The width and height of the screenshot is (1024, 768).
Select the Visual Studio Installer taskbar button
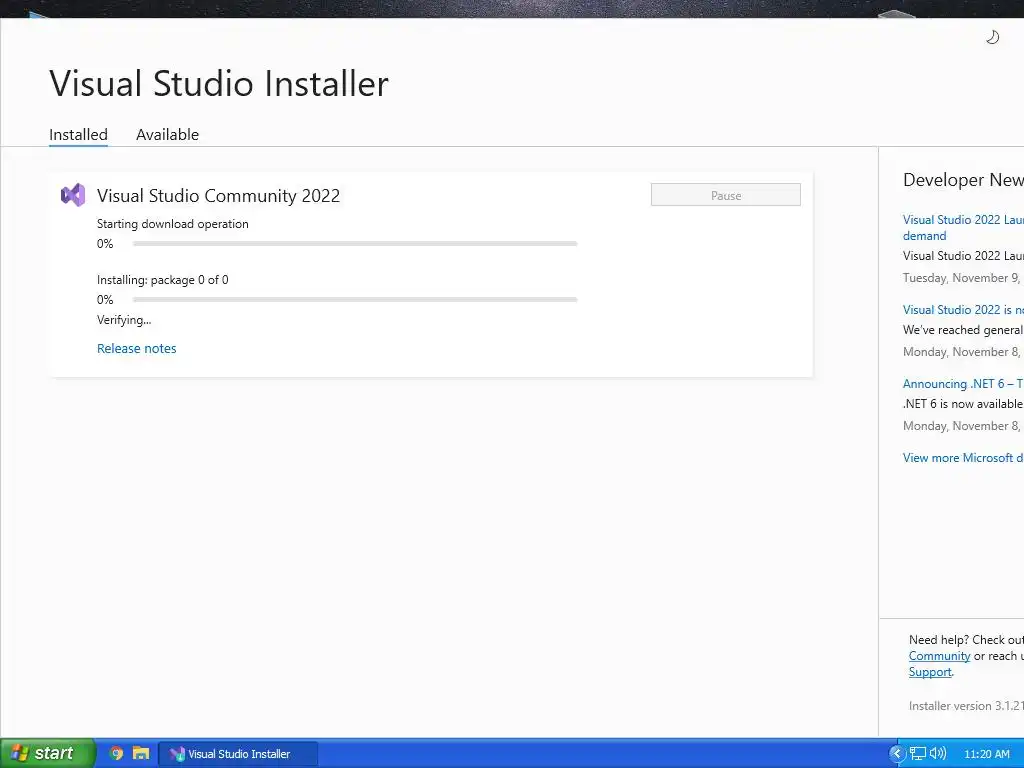(x=238, y=754)
